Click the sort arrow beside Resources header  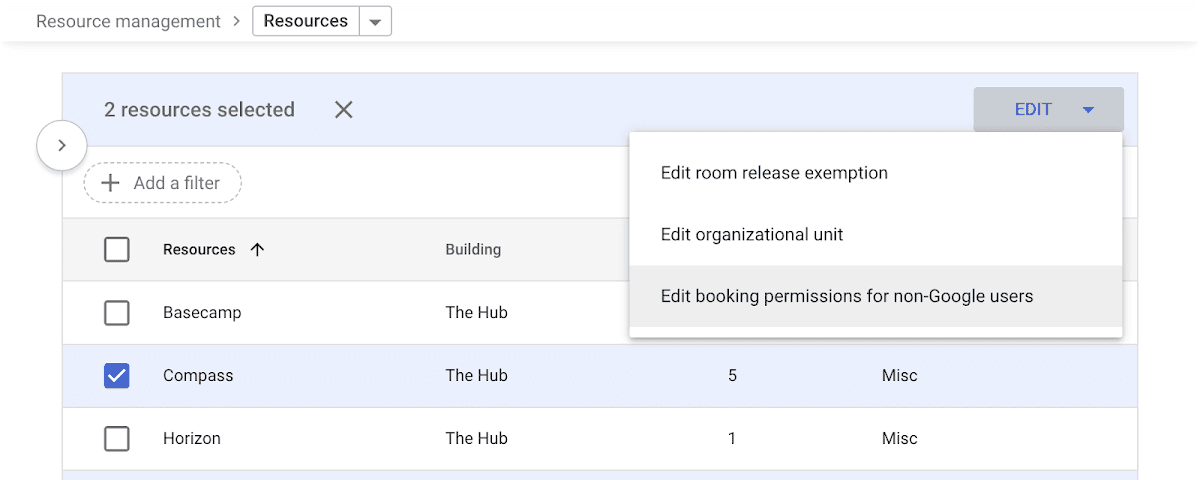(x=257, y=250)
